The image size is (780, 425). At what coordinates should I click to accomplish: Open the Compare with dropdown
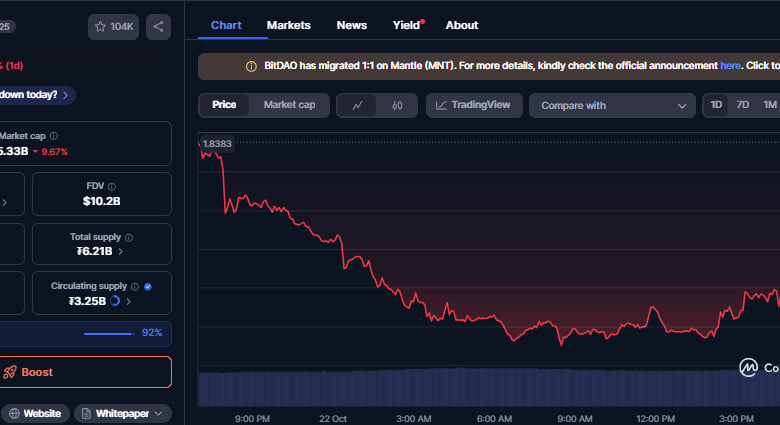[612, 106]
